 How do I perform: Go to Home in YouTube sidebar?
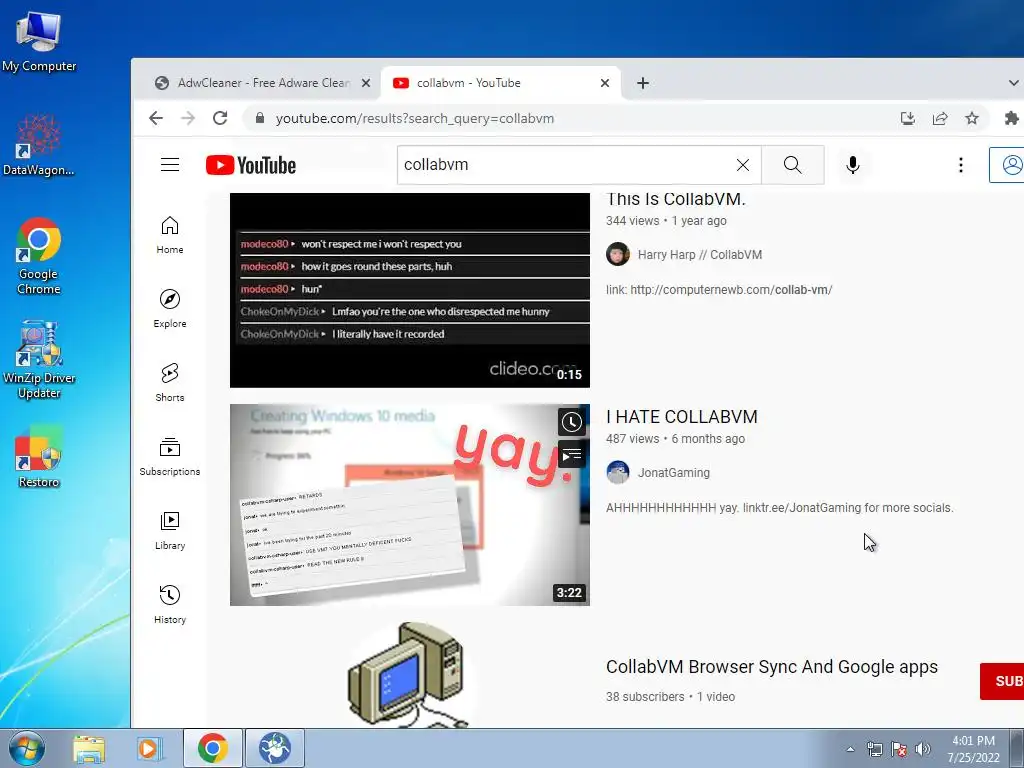[x=170, y=235]
